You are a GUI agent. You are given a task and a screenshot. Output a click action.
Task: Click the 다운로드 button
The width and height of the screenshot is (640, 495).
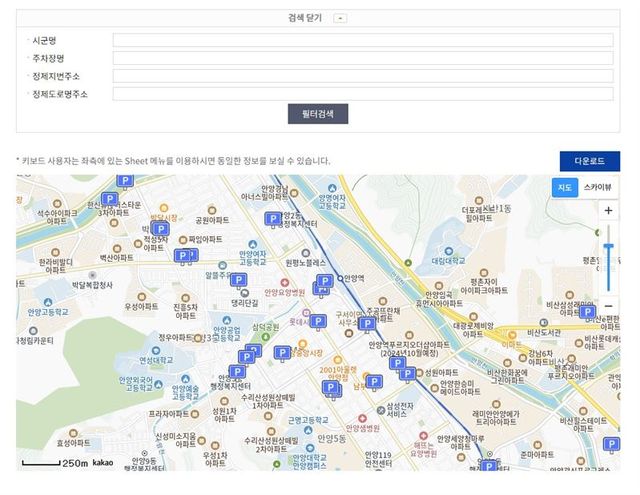[589, 161]
